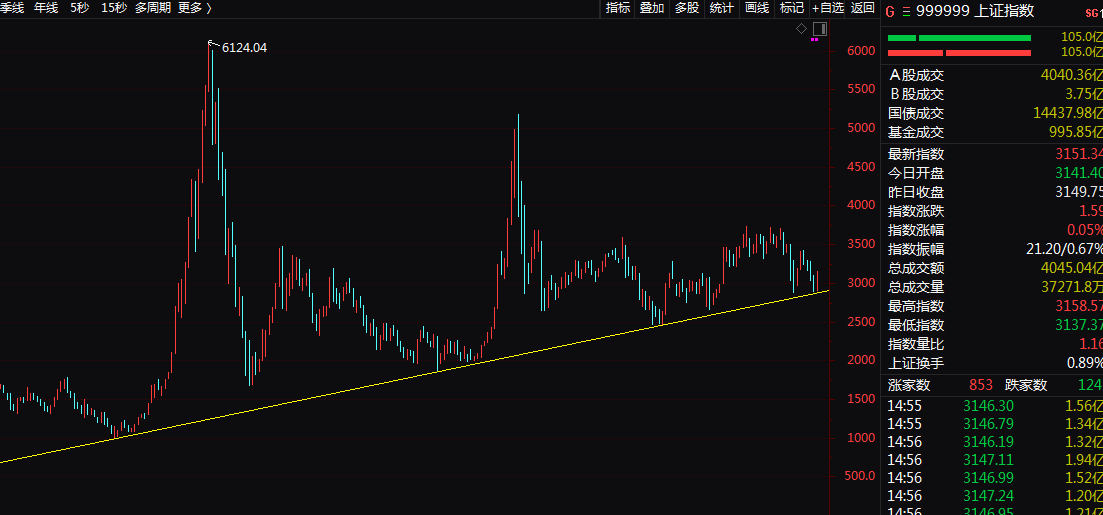Viewport: 1103px width, 515px height.
Task: Click the small magenta marker under the layout icon
Action: (x=817, y=41)
